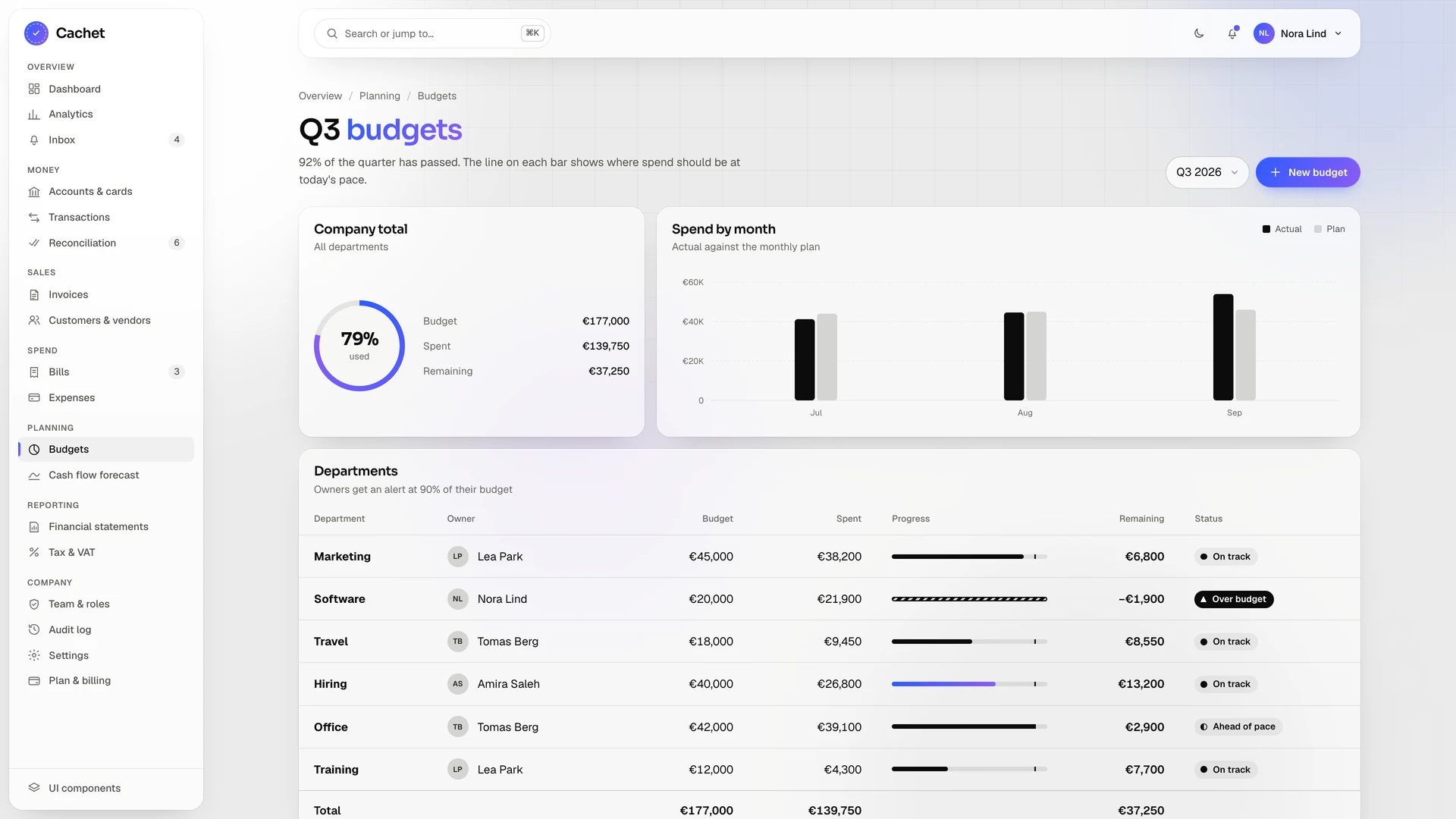The width and height of the screenshot is (1456, 819).
Task: Click the Inbox bell icon in sidebar
Action: click(34, 140)
